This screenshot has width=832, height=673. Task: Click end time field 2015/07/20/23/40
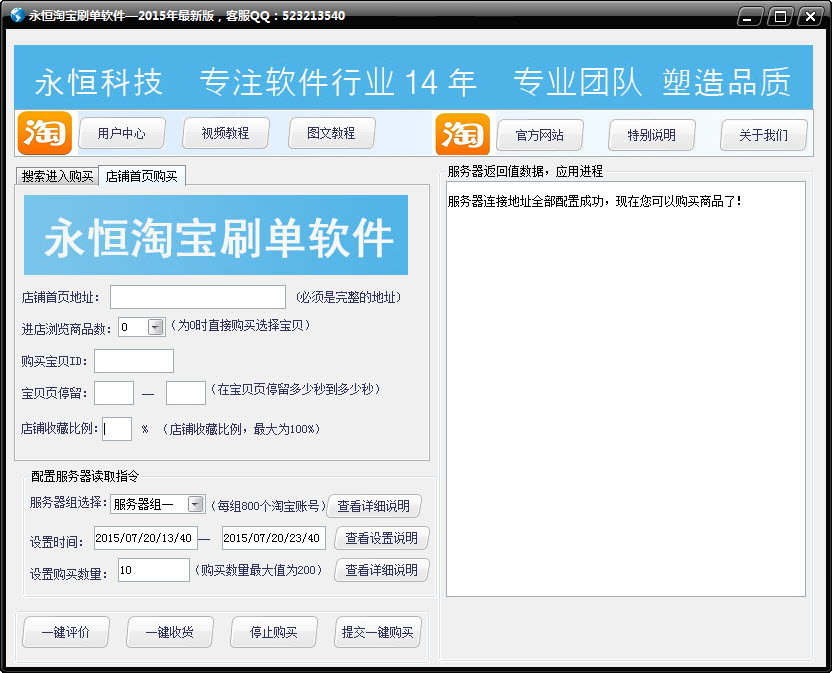click(274, 538)
